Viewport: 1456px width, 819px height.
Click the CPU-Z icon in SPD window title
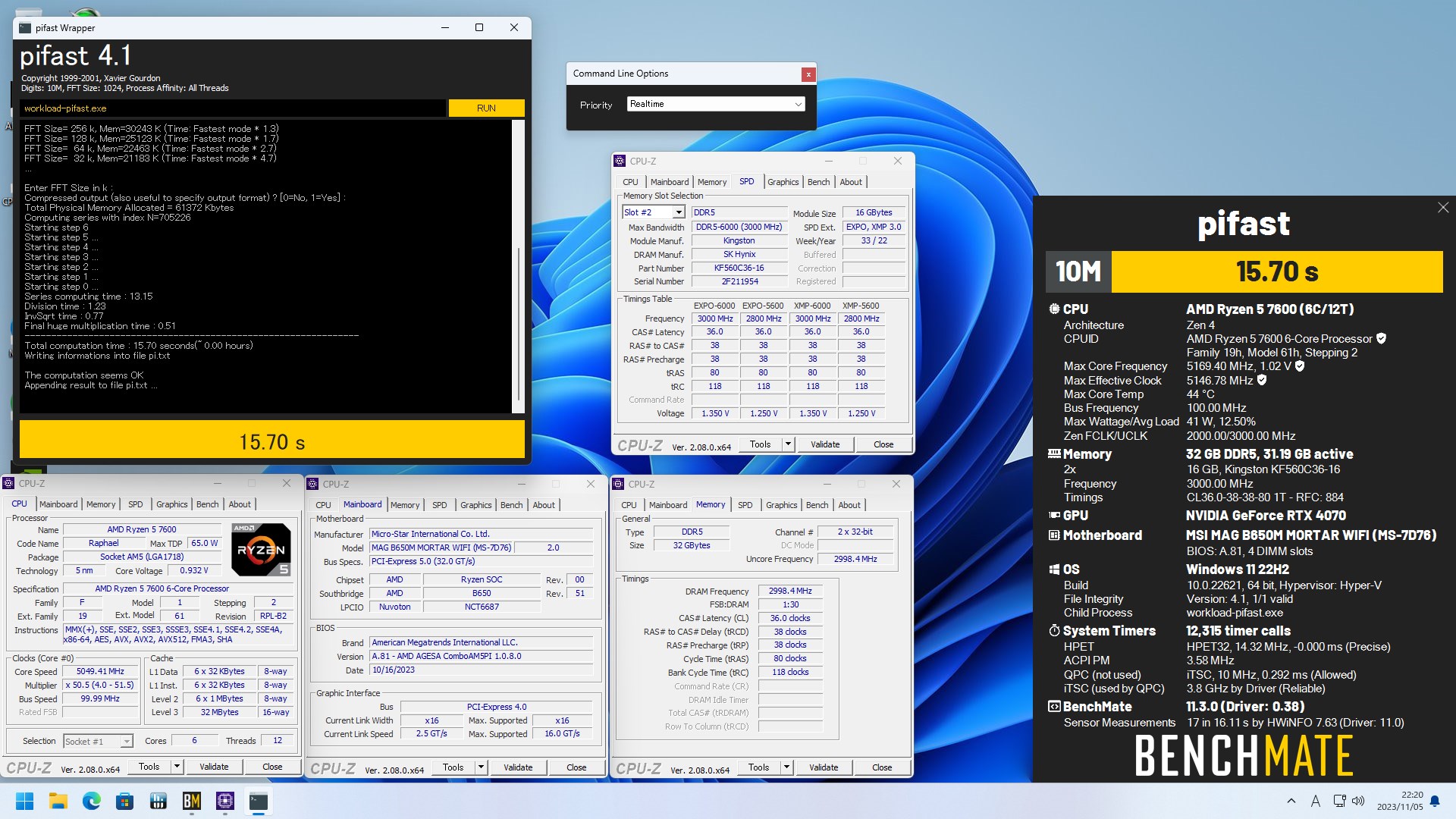[620, 161]
